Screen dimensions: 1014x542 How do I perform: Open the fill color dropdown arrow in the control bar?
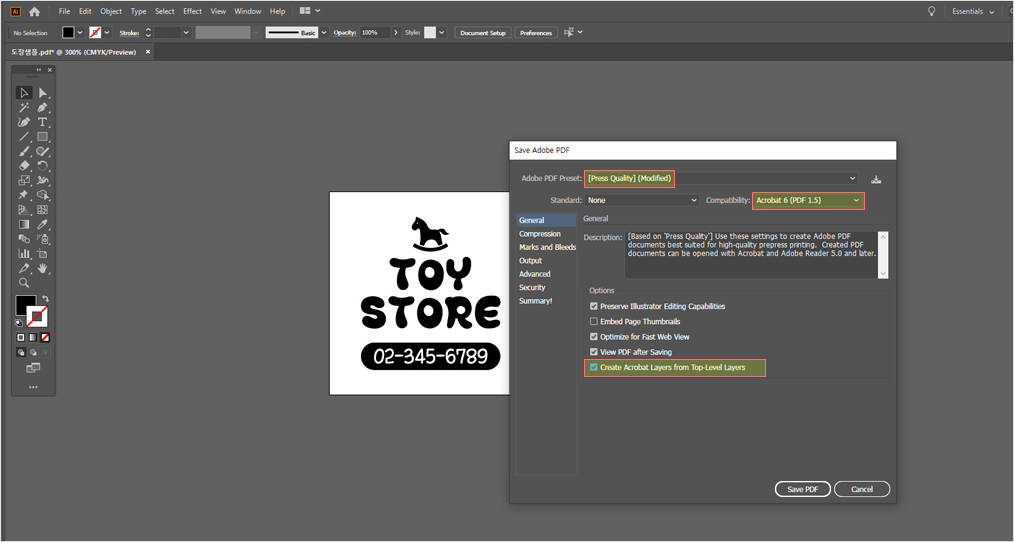pyautogui.click(x=80, y=32)
